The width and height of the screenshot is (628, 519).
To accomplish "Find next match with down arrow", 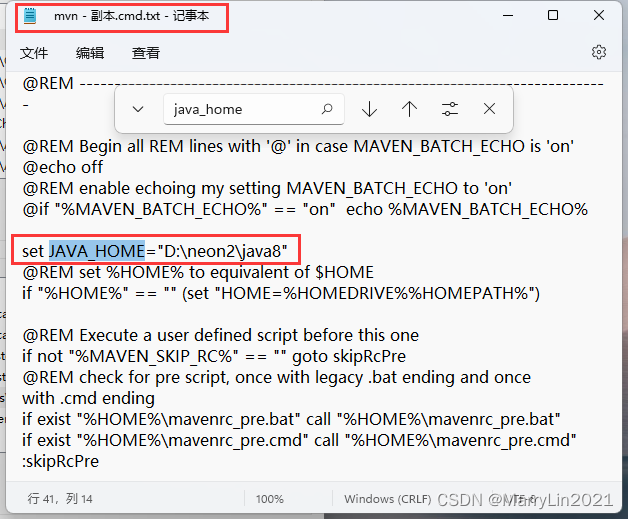I will (369, 109).
